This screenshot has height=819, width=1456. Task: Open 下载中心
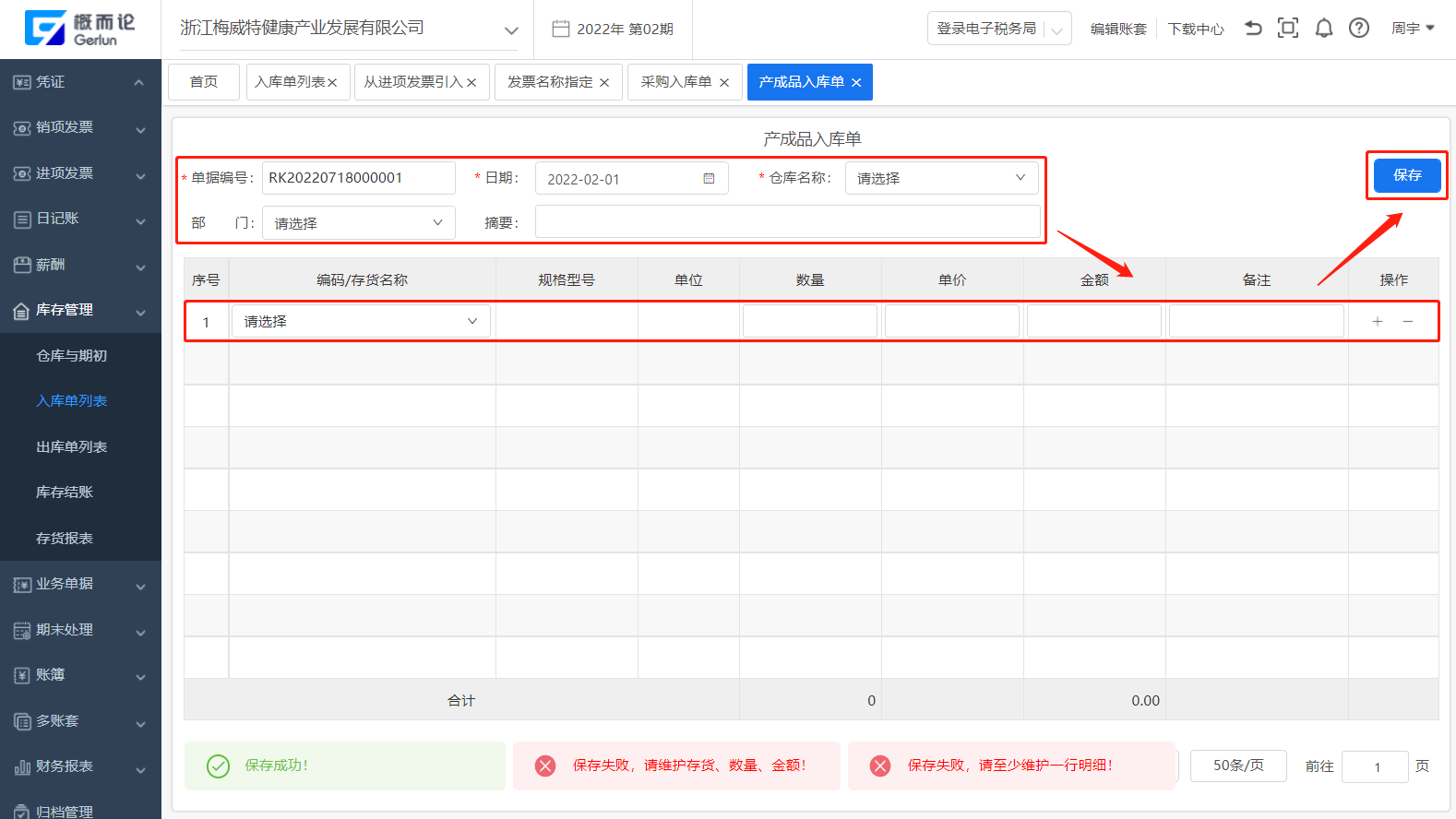point(1196,30)
